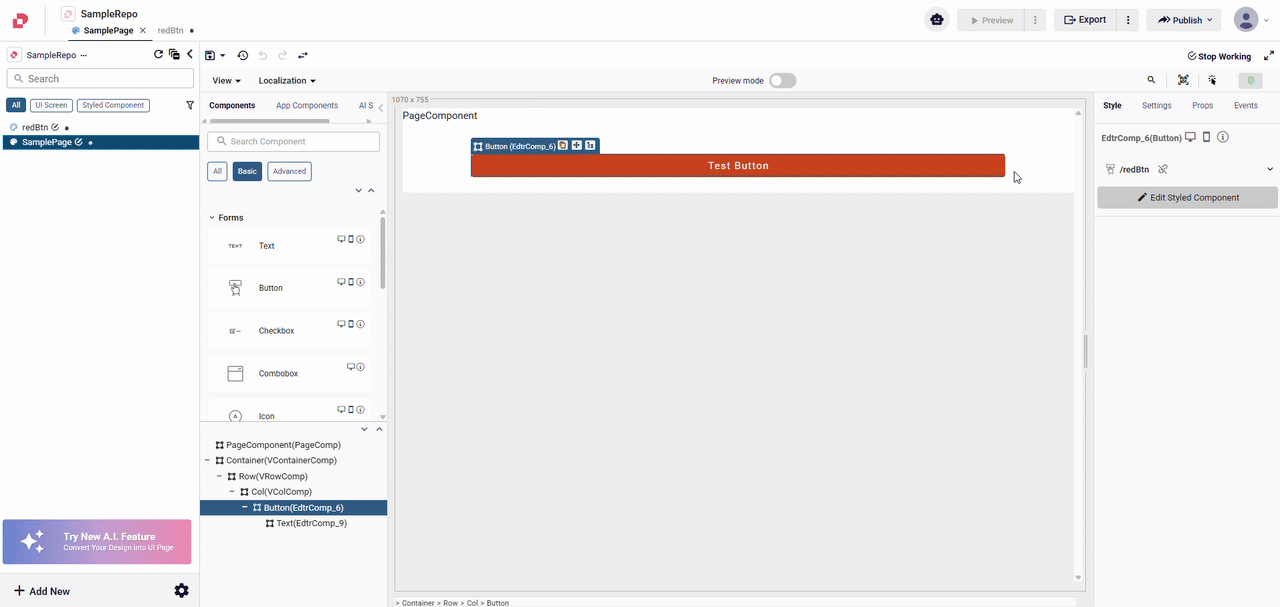Collapse the Forms component section
This screenshot has width=1280, height=607.
(x=212, y=218)
